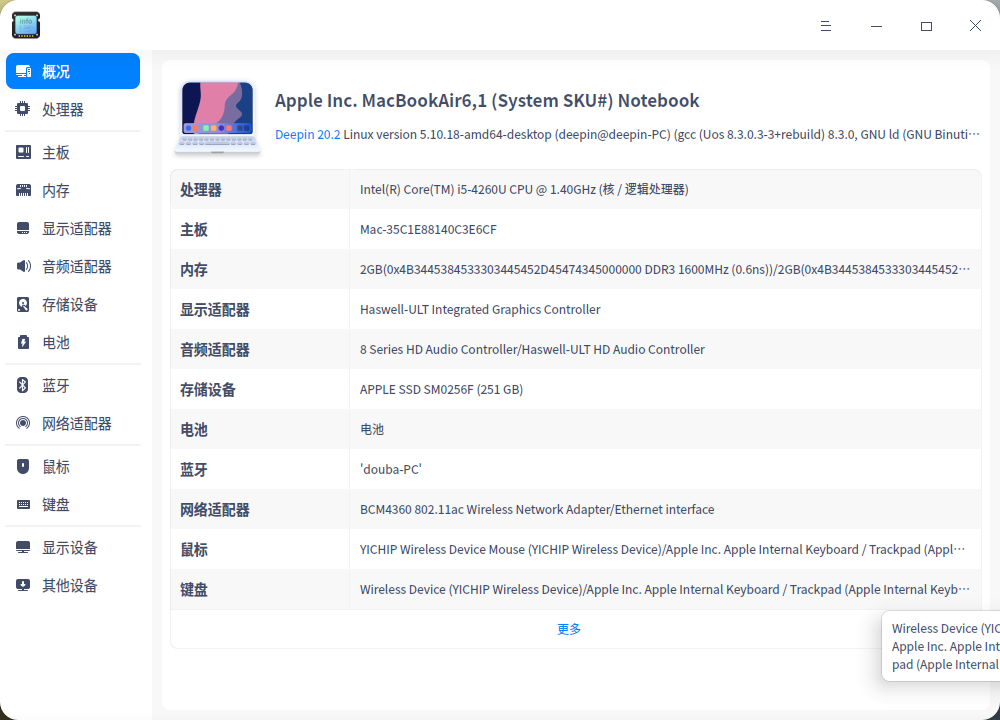Click YICHIP Wireless Device Mouse value

tap(663, 550)
